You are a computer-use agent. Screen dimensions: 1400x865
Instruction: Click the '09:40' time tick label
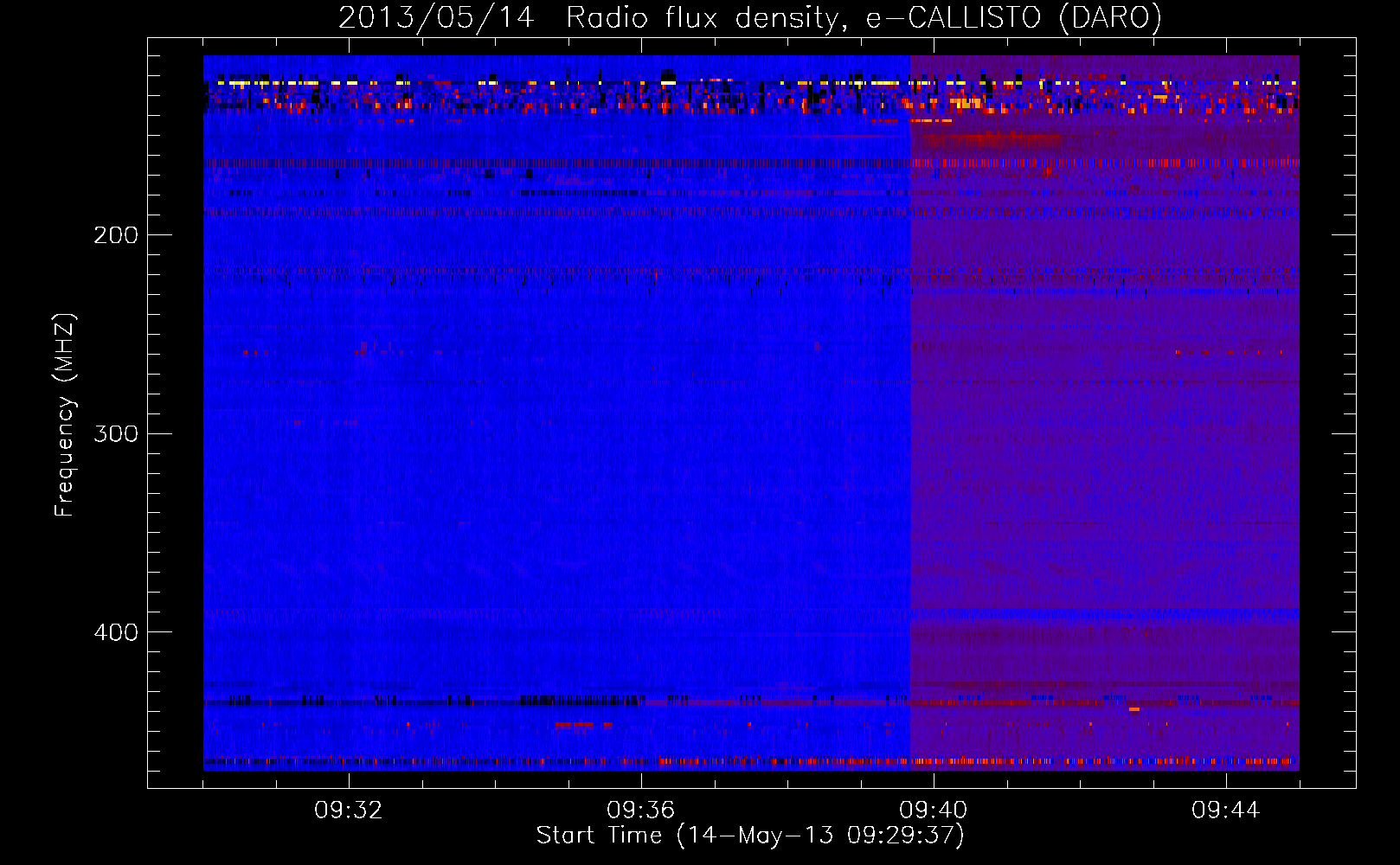click(934, 811)
